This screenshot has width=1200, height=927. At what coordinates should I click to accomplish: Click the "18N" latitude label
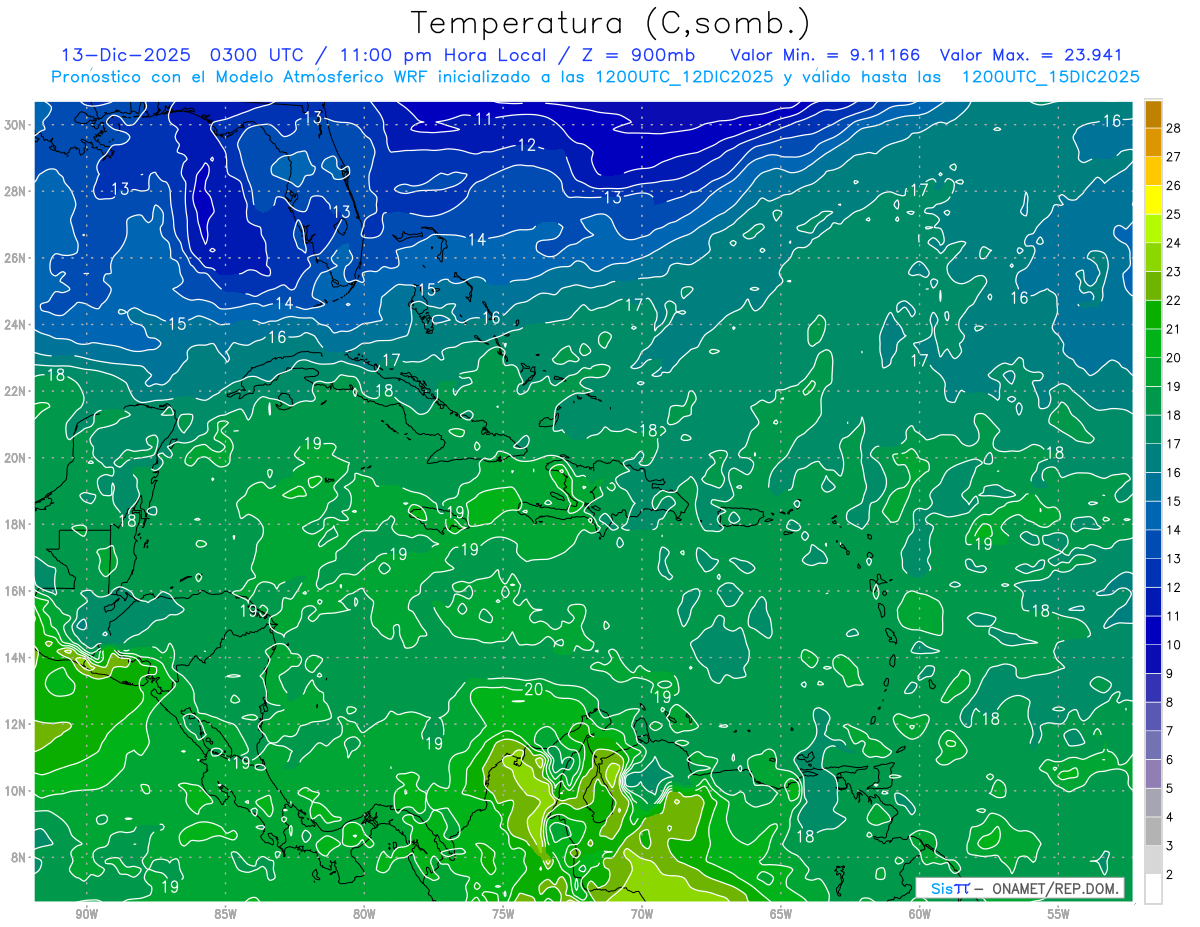click(17, 524)
